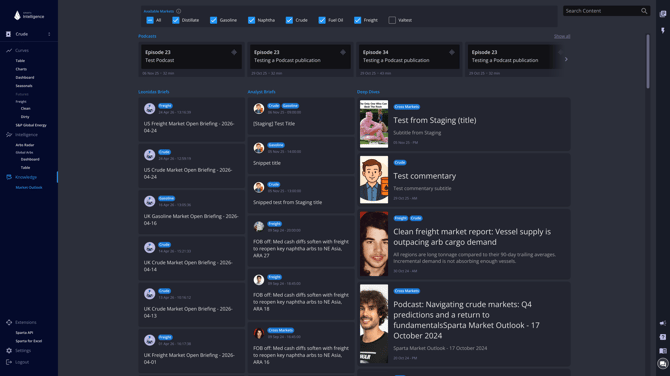670x376 pixels.
Task: Collapse the Knowledge section in sidebar
Action: pos(26,177)
